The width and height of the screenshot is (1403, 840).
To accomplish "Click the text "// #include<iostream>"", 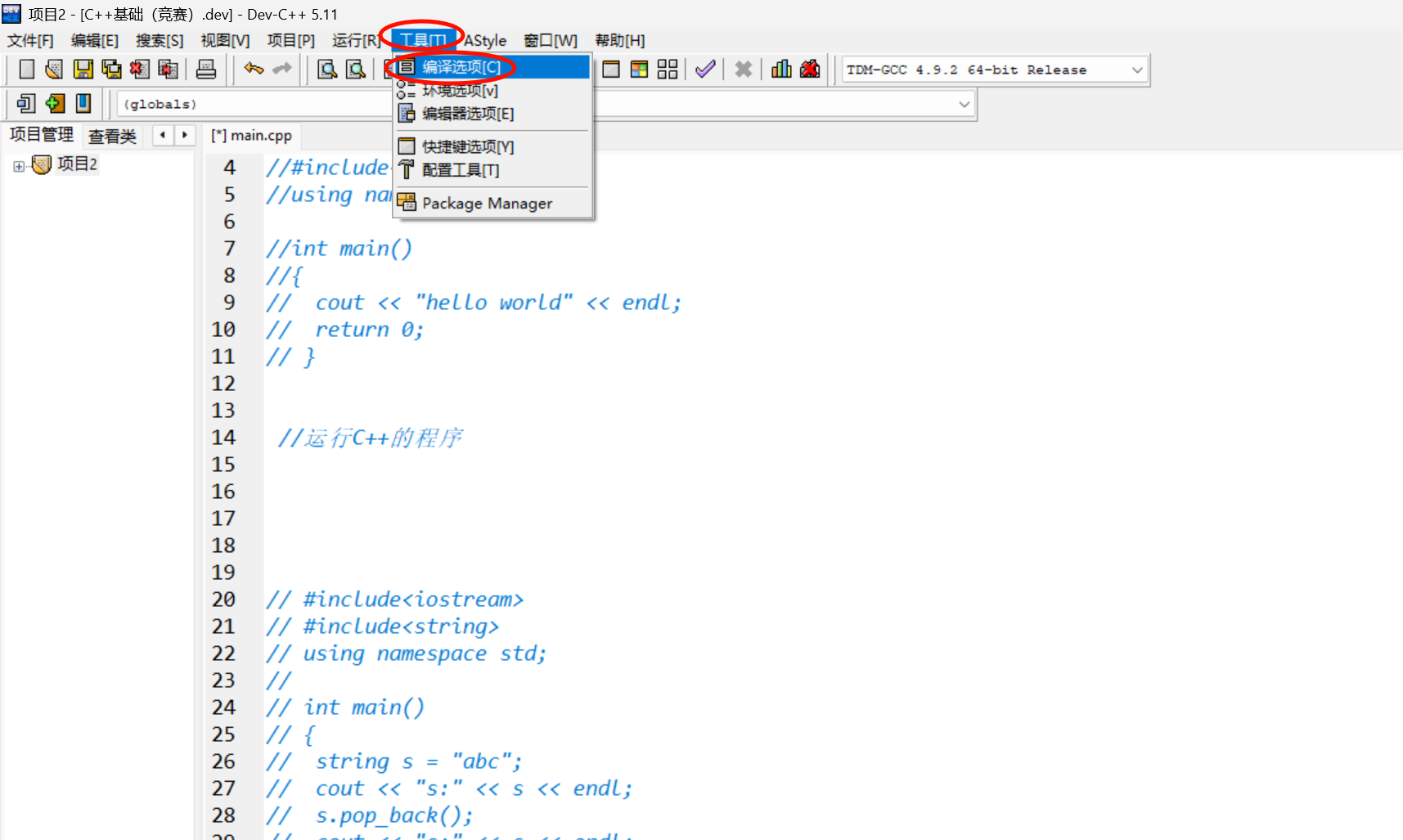I will point(394,600).
